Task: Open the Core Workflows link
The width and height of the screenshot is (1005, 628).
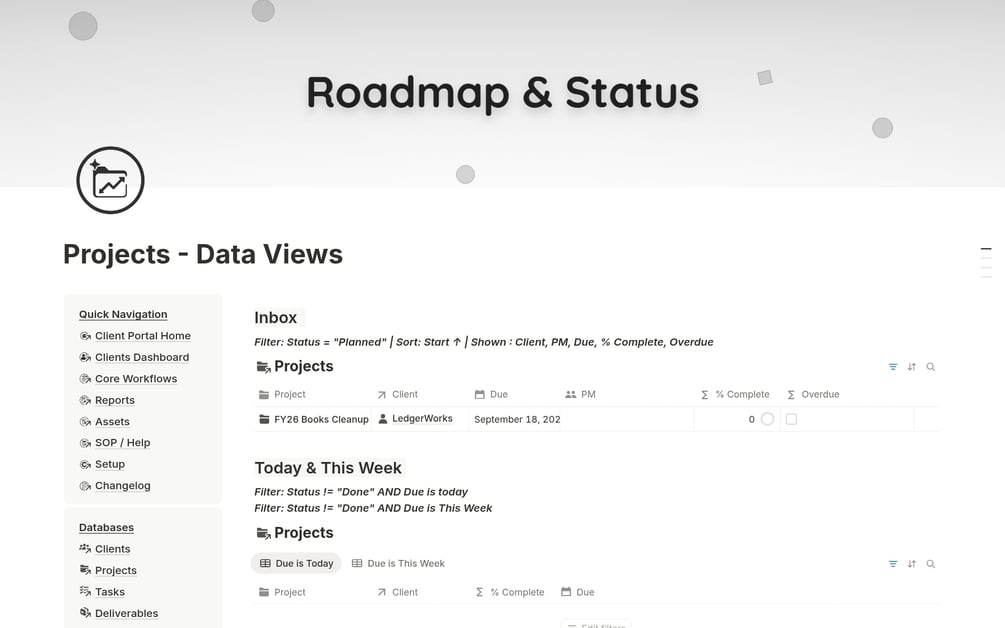Action: coord(135,379)
